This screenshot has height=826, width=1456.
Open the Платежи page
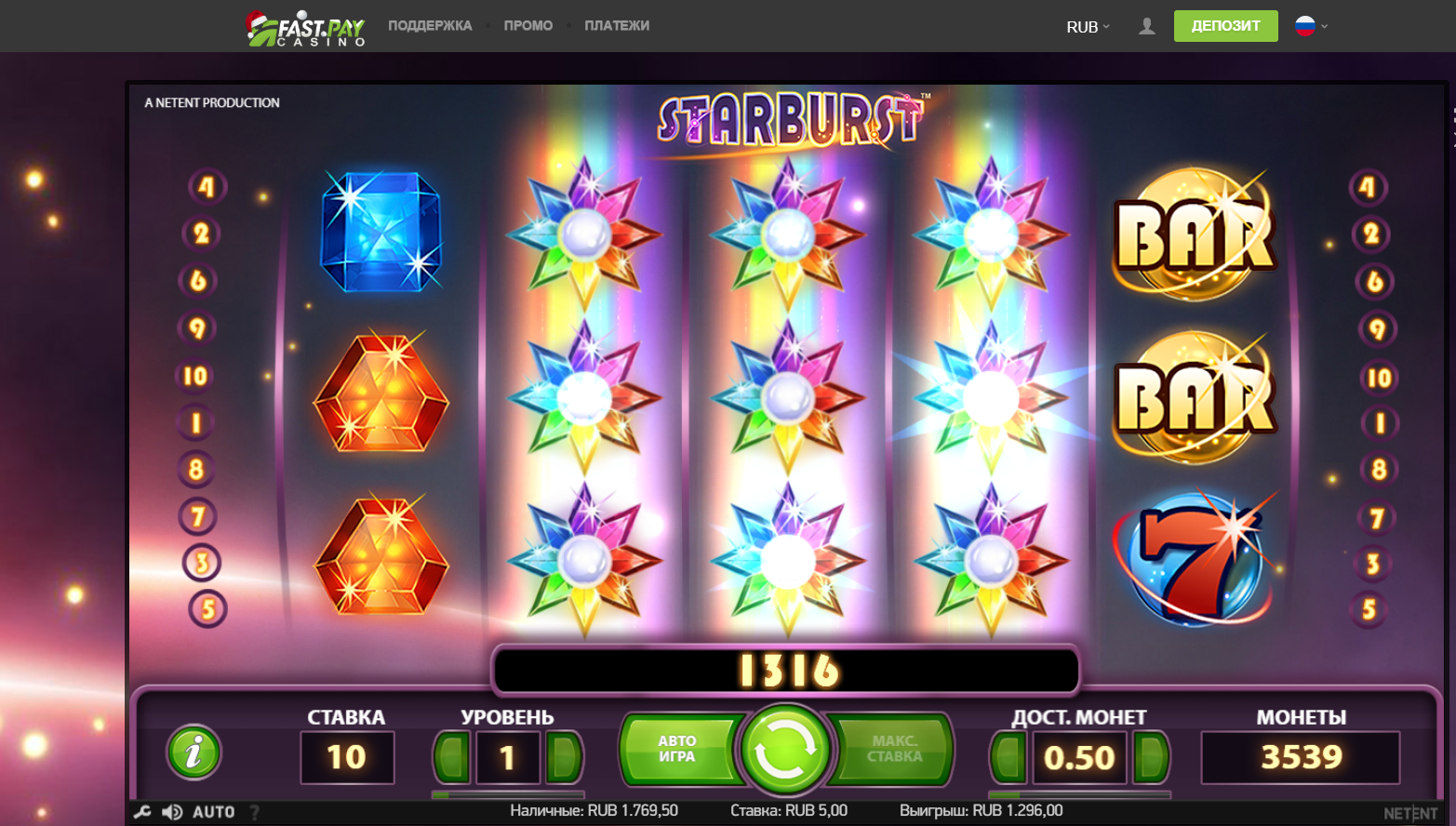(x=617, y=26)
